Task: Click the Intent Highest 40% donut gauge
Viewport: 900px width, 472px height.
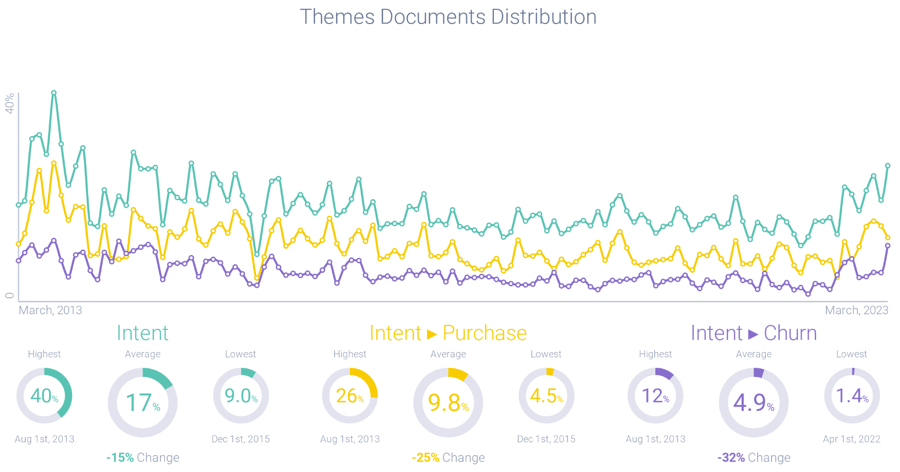Action: [x=45, y=396]
